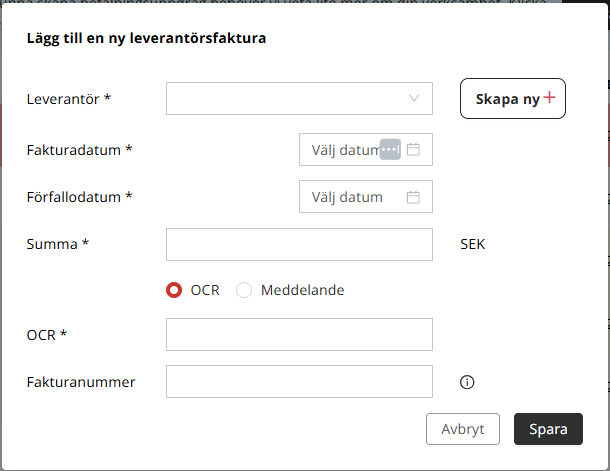Viewport: 610px width, 471px height.
Task: Save invoice with the Spara button
Action: [548, 429]
